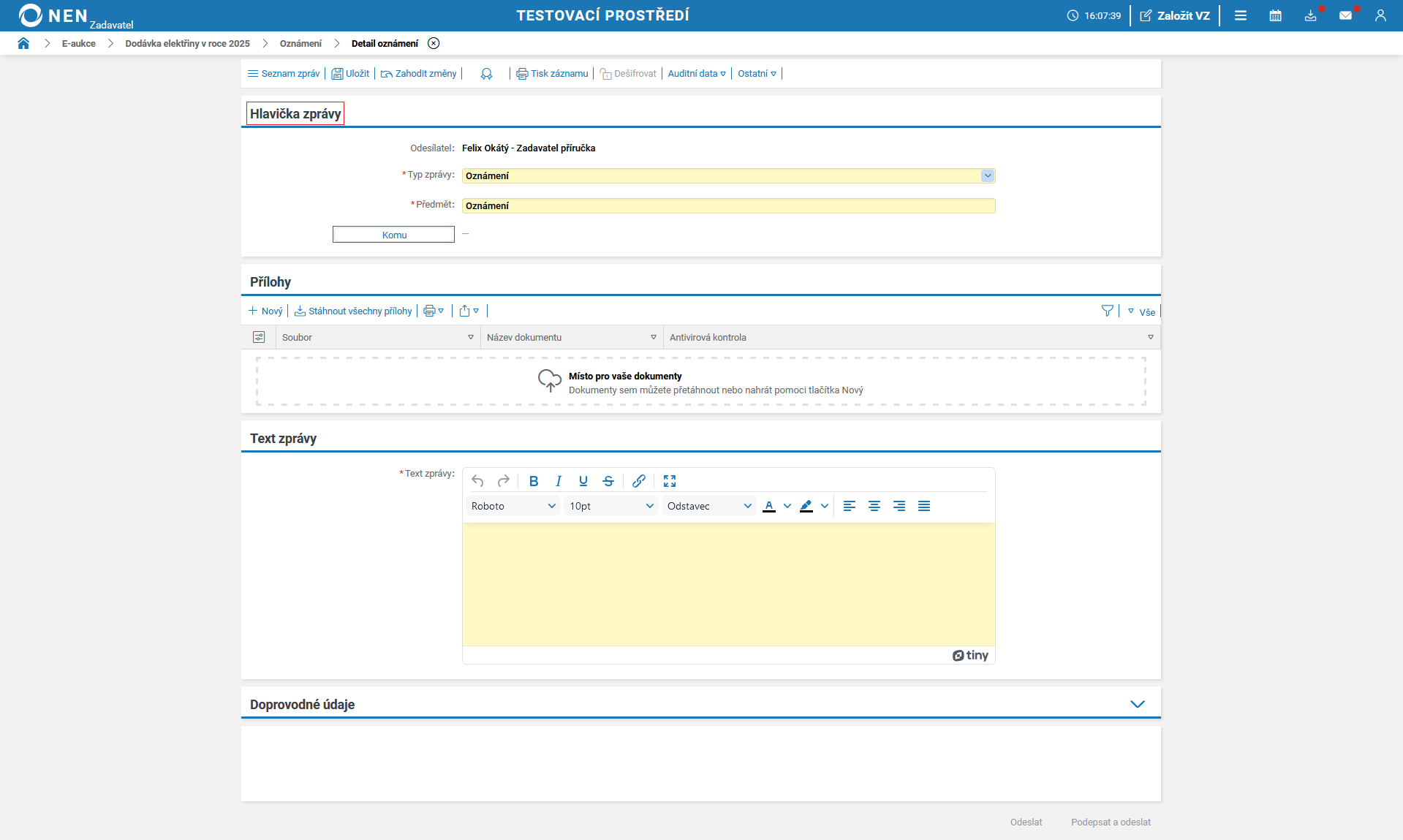Viewport: 1403px width, 840px height.
Task: Toggle bold formatting in editor
Action: click(534, 481)
